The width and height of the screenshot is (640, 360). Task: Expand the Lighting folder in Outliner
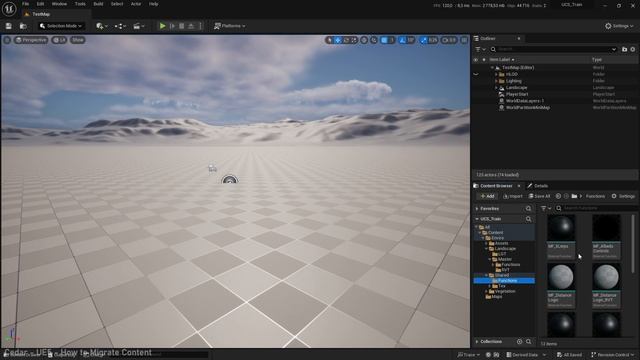pyautogui.click(x=496, y=81)
